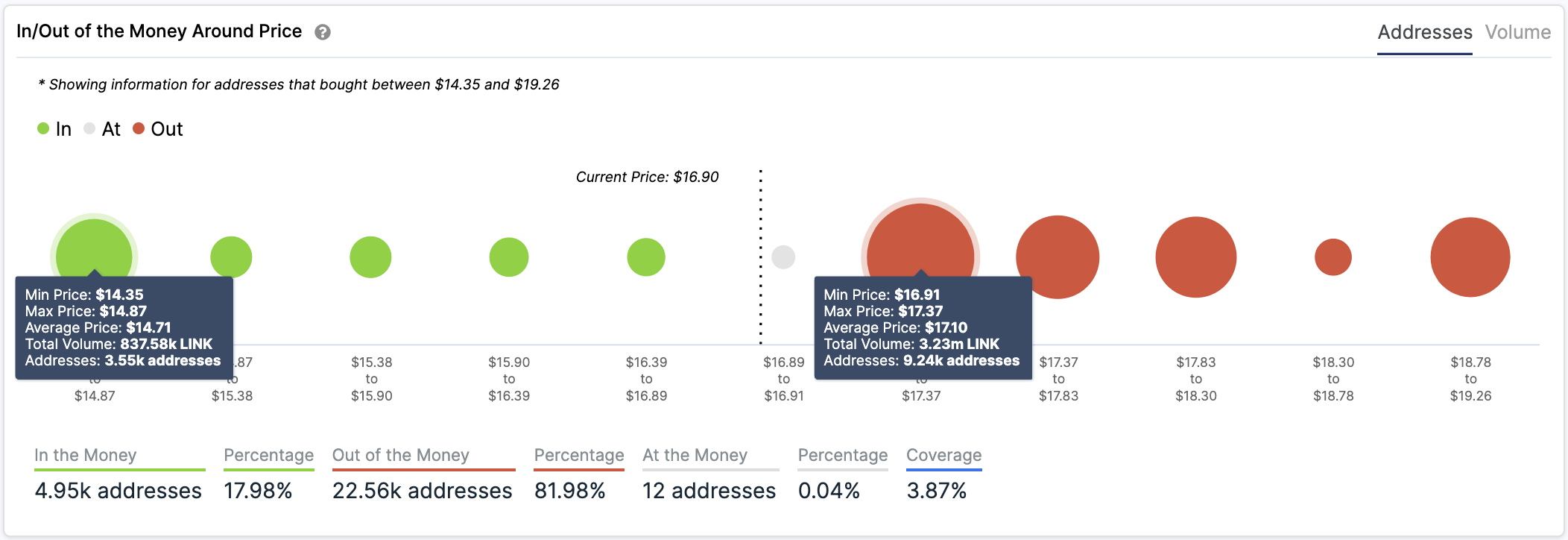
Task: Select the green bubble for $16.39 to $16.89
Action: click(646, 257)
